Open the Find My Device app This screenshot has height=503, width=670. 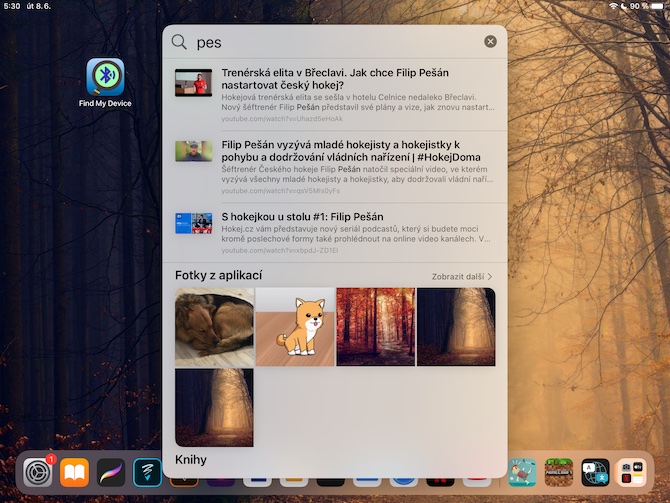105,77
